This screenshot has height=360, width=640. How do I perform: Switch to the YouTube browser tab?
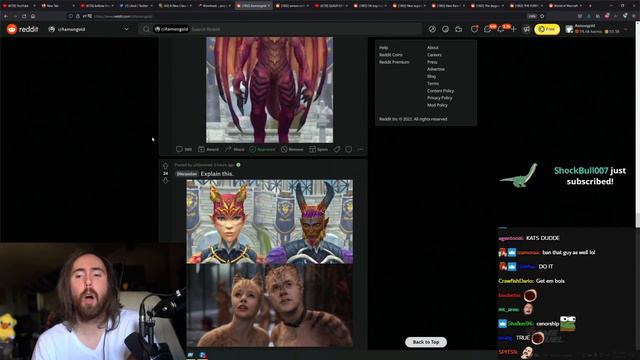(x=18, y=6)
